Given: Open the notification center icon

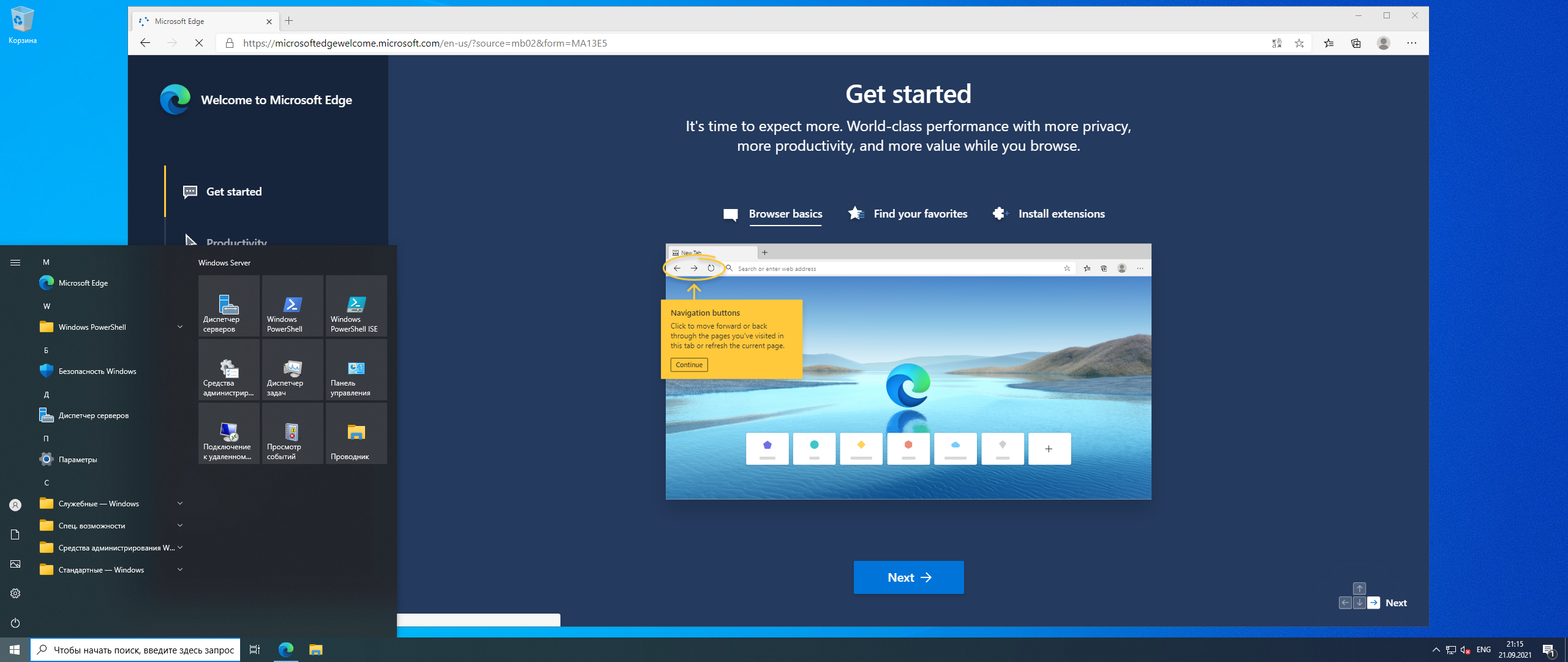Looking at the screenshot, I should [x=1549, y=650].
